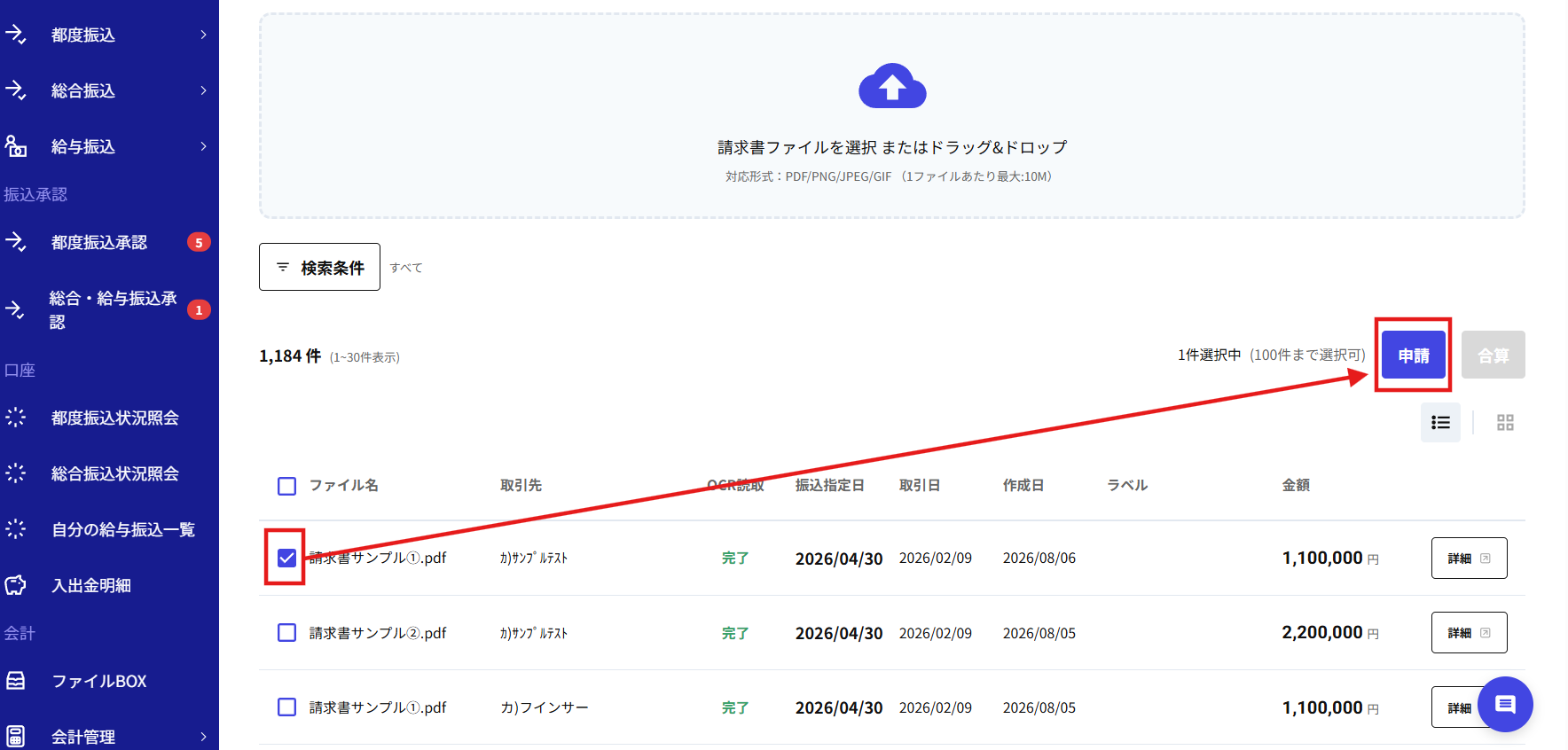Click the 総合振込 arrow icon in sidebar

(x=16, y=90)
